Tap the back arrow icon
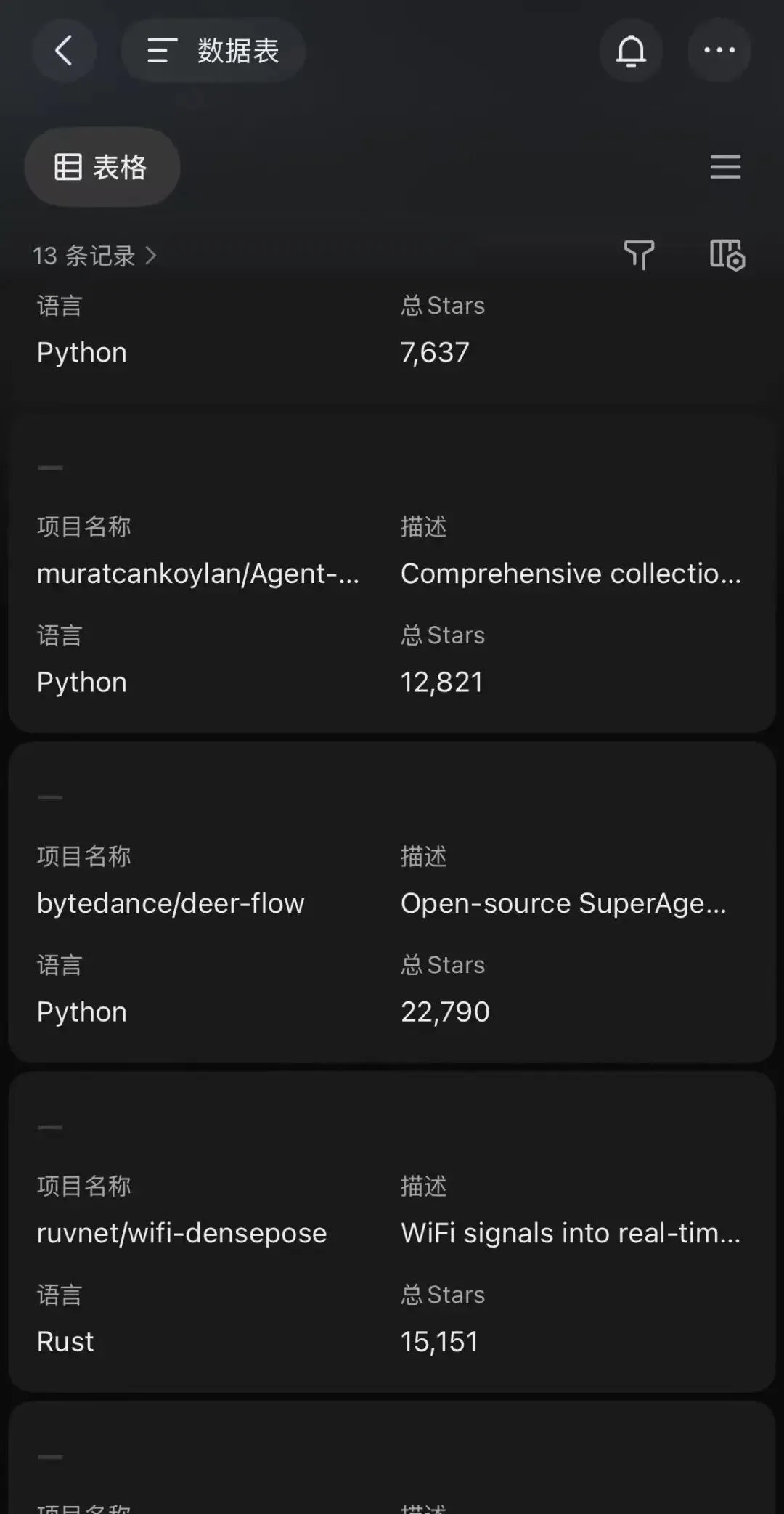 point(64,51)
